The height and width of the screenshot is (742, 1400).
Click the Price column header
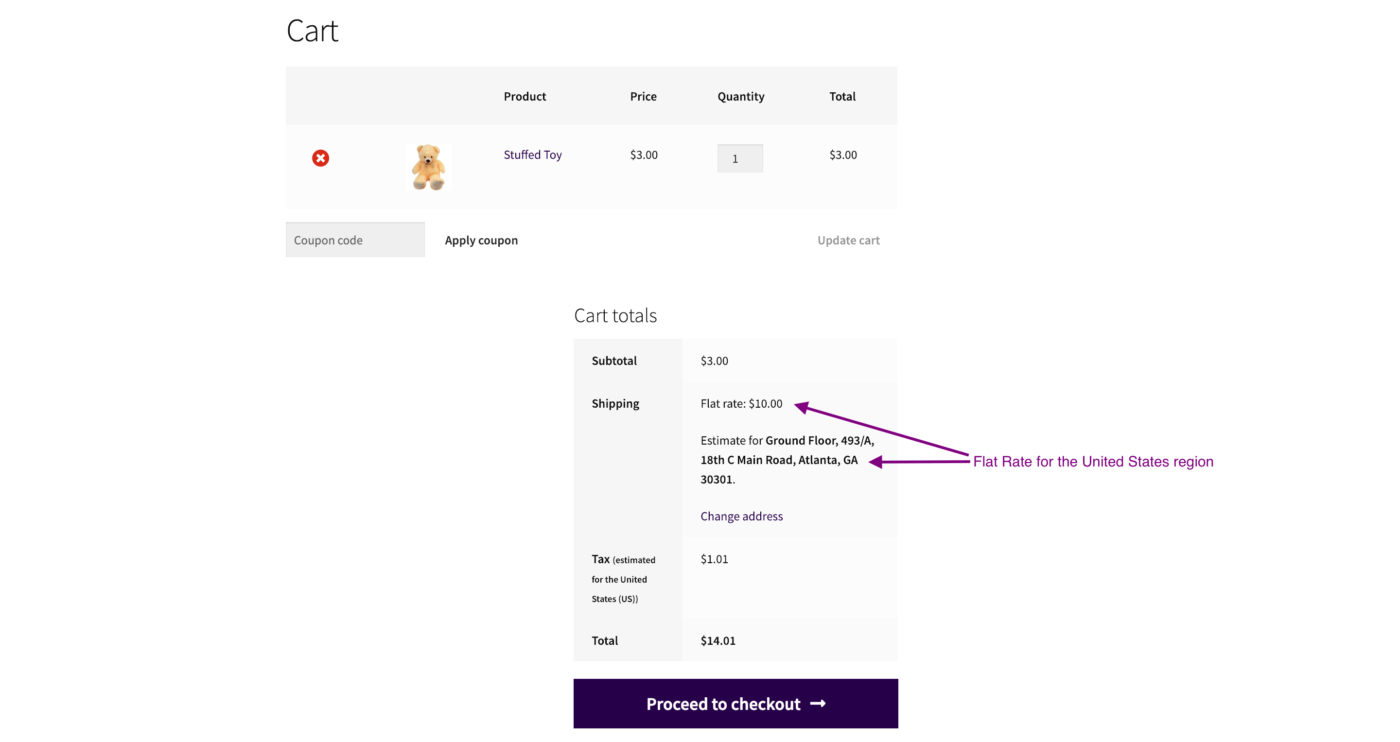pyautogui.click(x=643, y=96)
